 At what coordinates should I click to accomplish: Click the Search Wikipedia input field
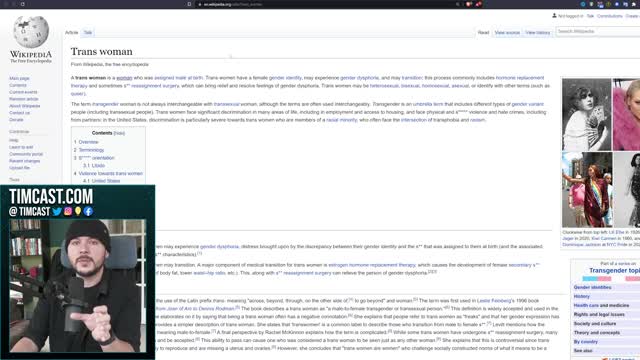coord(598,31)
